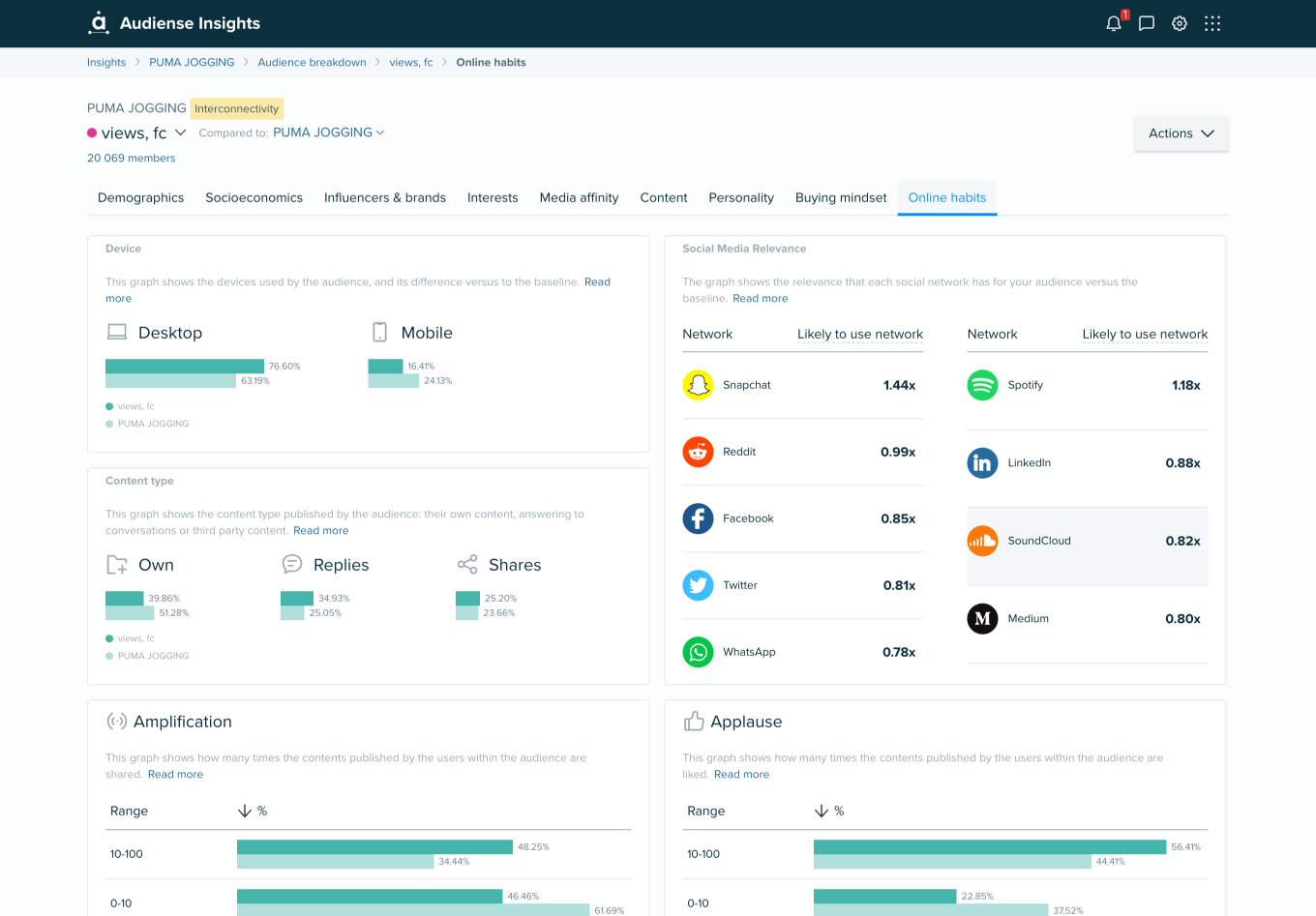Click the Replies speech bubble icon
Screen dimensions: 1316x916
(x=292, y=564)
